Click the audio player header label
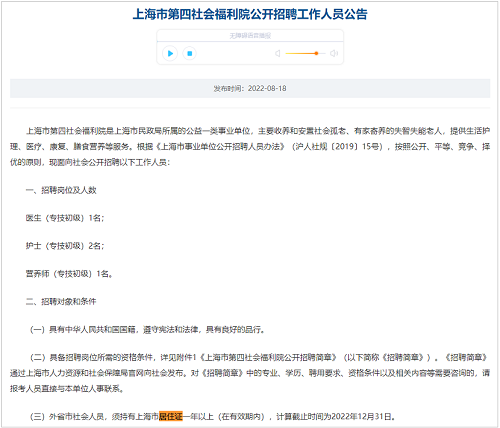Viewport: 500px width, 428px height. coord(250,35)
